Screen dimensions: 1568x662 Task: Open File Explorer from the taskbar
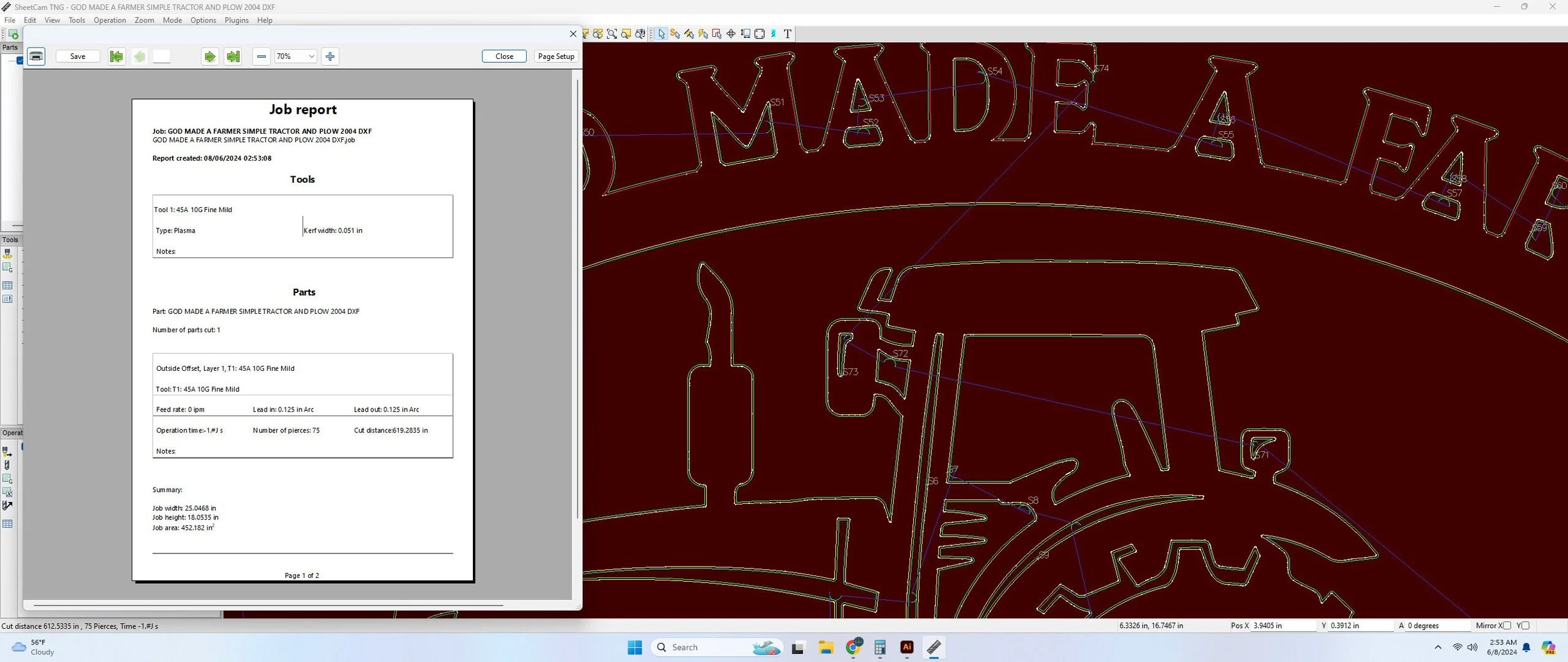tap(826, 648)
